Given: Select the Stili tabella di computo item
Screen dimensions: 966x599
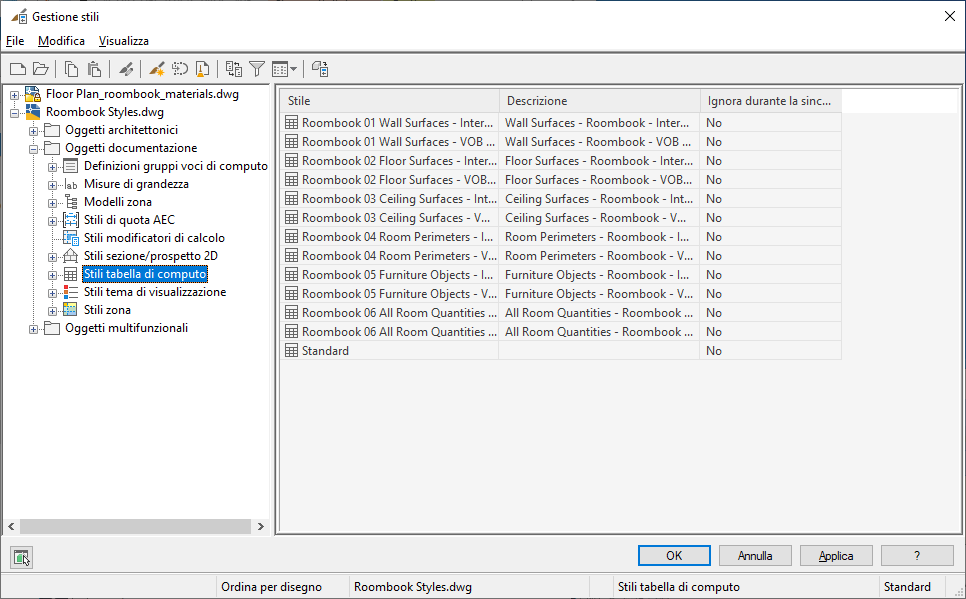Looking at the screenshot, I should pyautogui.click(x=145, y=274).
